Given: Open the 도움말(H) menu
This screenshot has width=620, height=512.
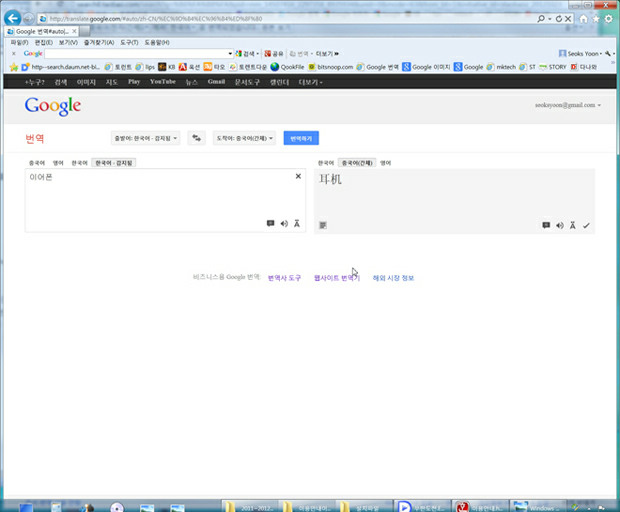Looking at the screenshot, I should click(x=157, y=42).
